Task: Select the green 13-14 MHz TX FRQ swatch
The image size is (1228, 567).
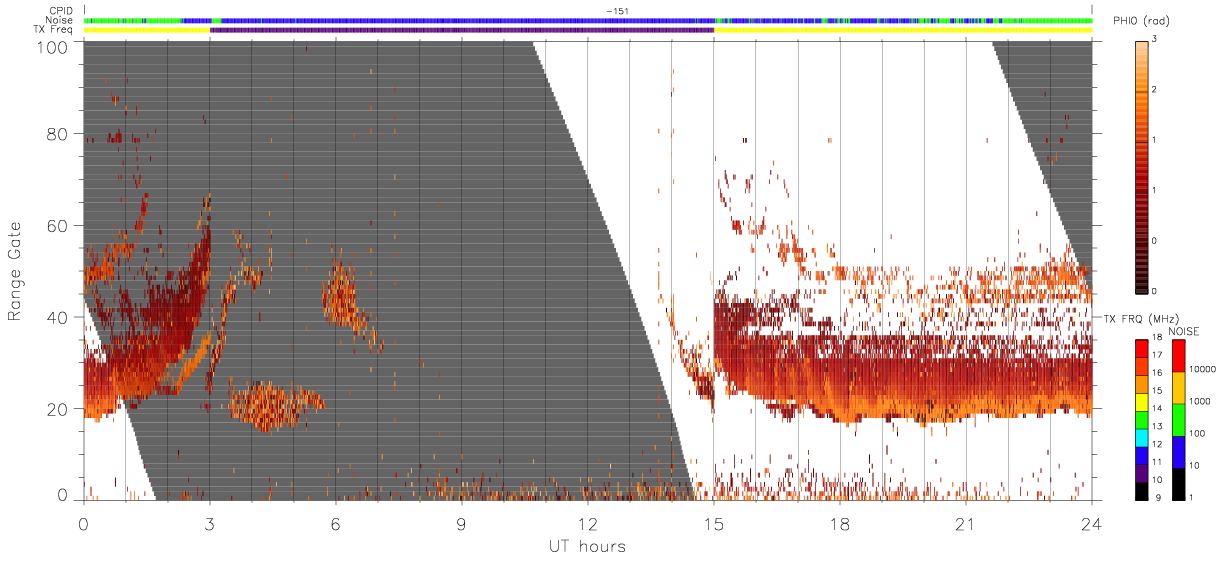Action: tap(1144, 419)
